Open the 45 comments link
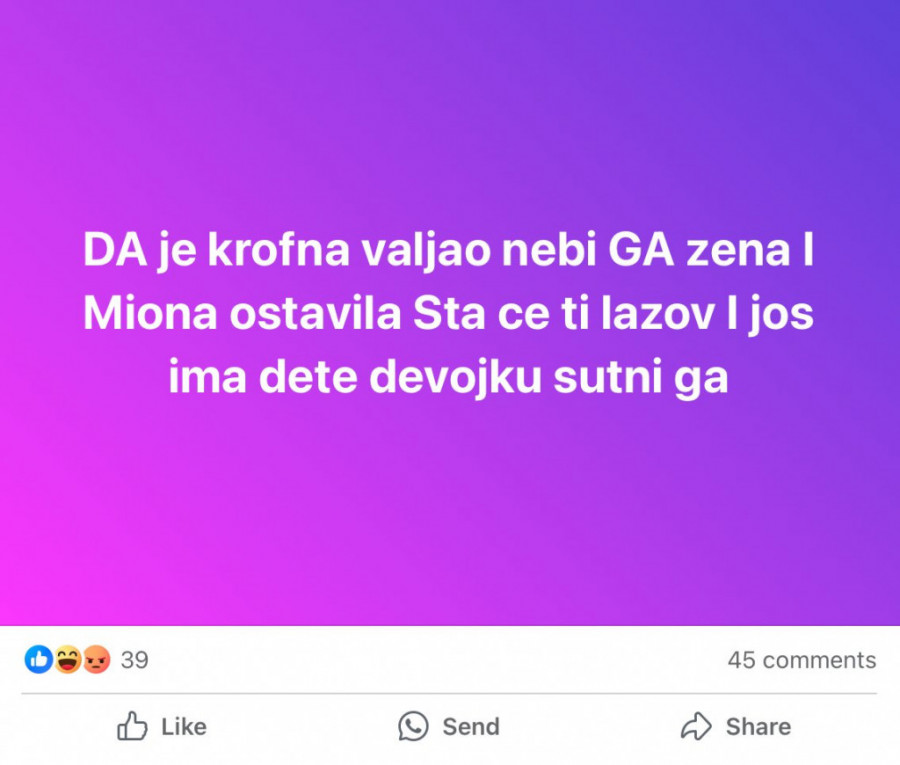This screenshot has height=765, width=900. 802,660
